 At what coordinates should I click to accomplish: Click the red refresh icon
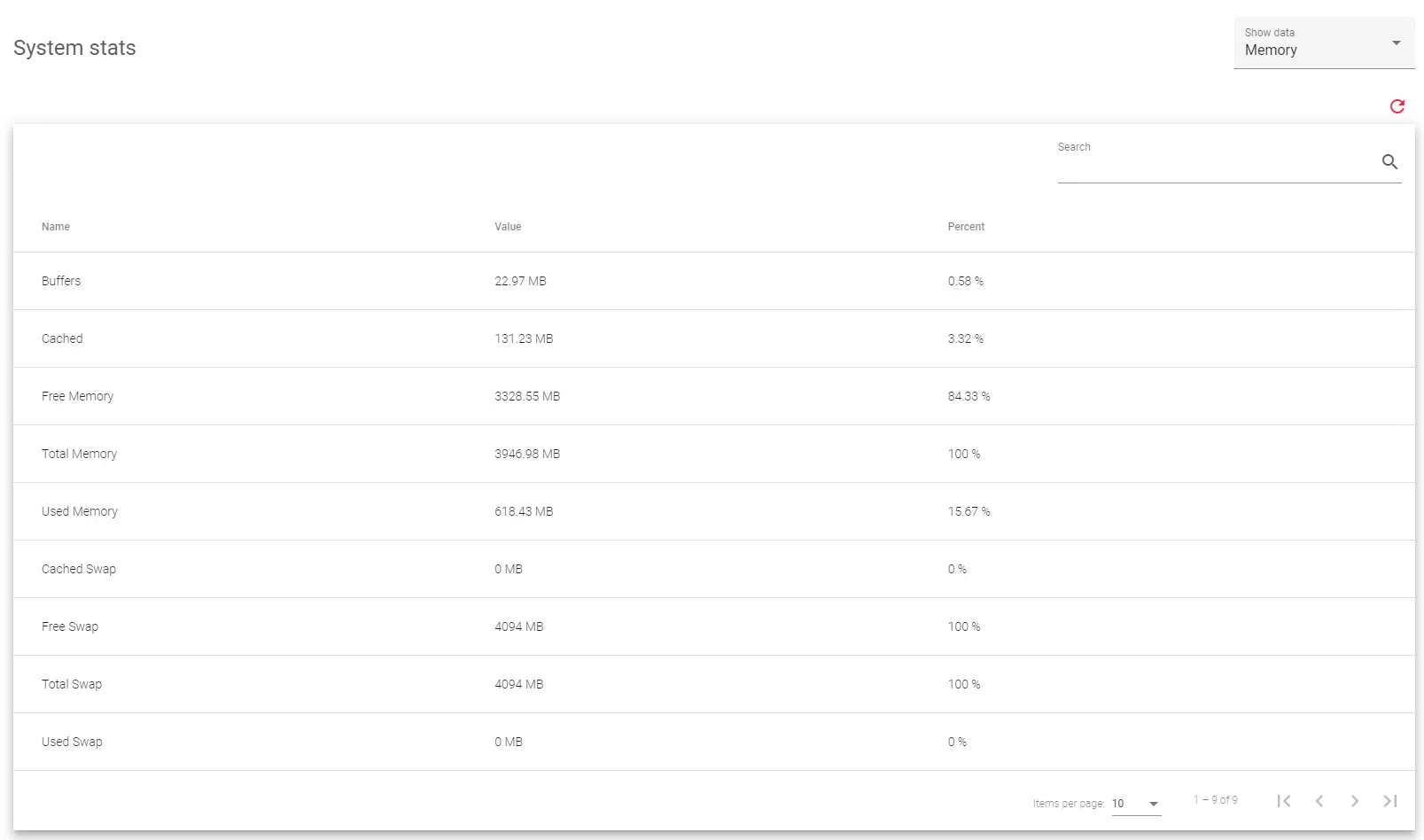click(1397, 106)
